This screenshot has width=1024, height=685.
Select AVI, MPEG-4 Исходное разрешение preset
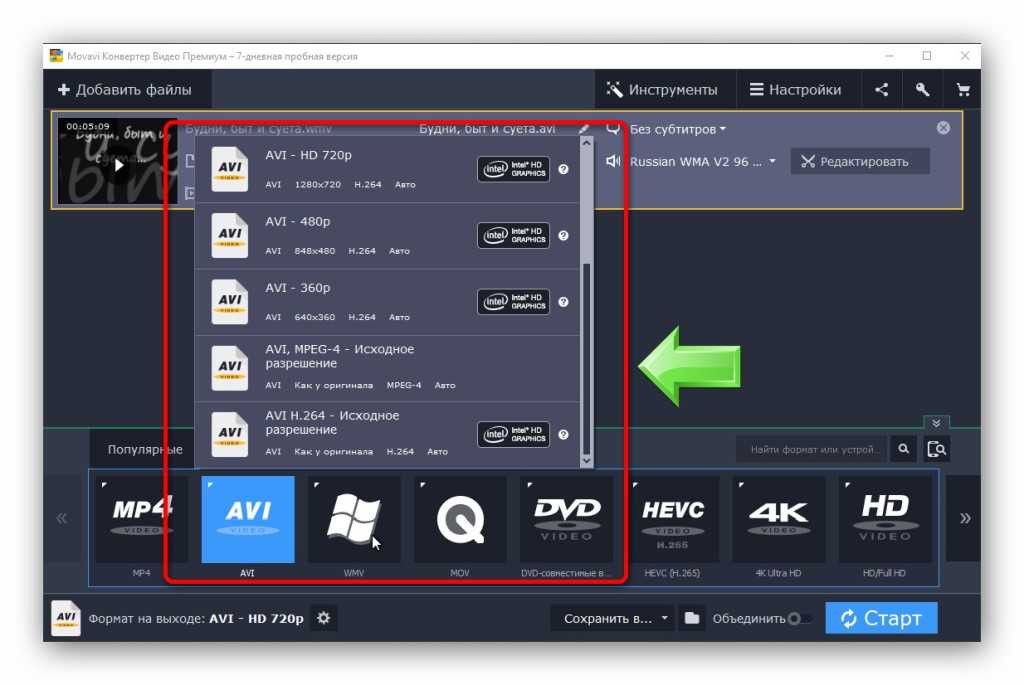pyautogui.click(x=387, y=369)
